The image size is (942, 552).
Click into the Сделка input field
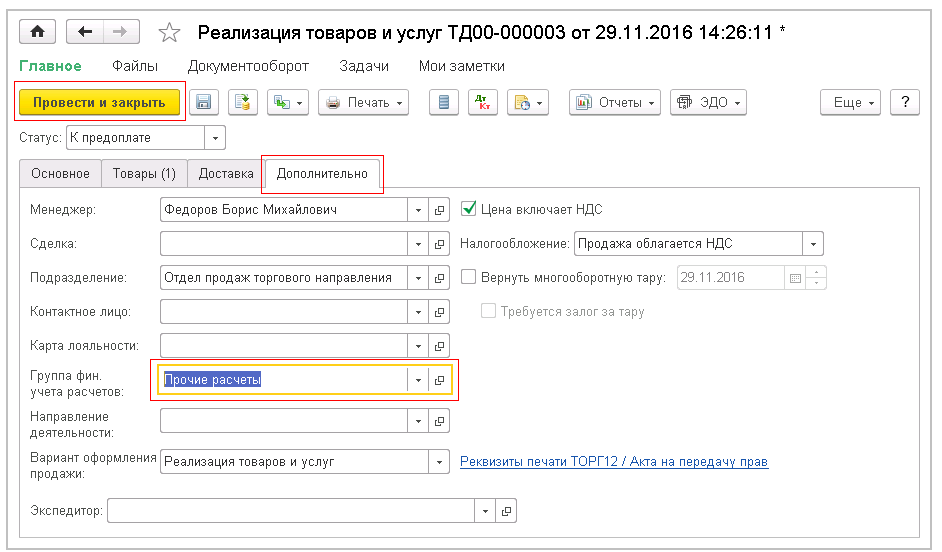(x=283, y=244)
